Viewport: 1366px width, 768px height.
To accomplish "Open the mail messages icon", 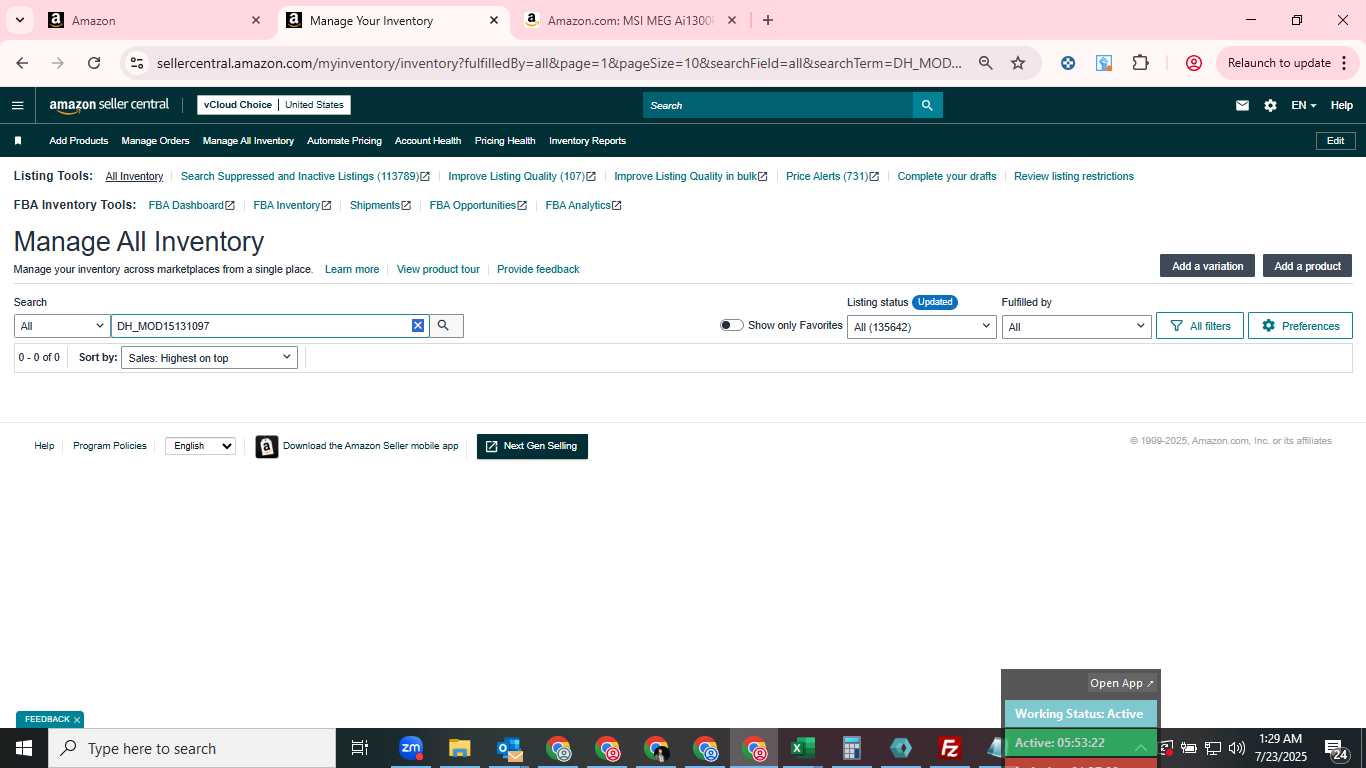I will click(x=1242, y=105).
